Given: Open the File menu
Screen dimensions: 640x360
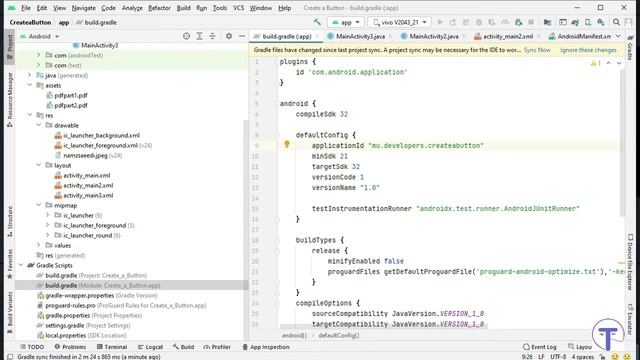Looking at the screenshot, I should pos(26,8).
